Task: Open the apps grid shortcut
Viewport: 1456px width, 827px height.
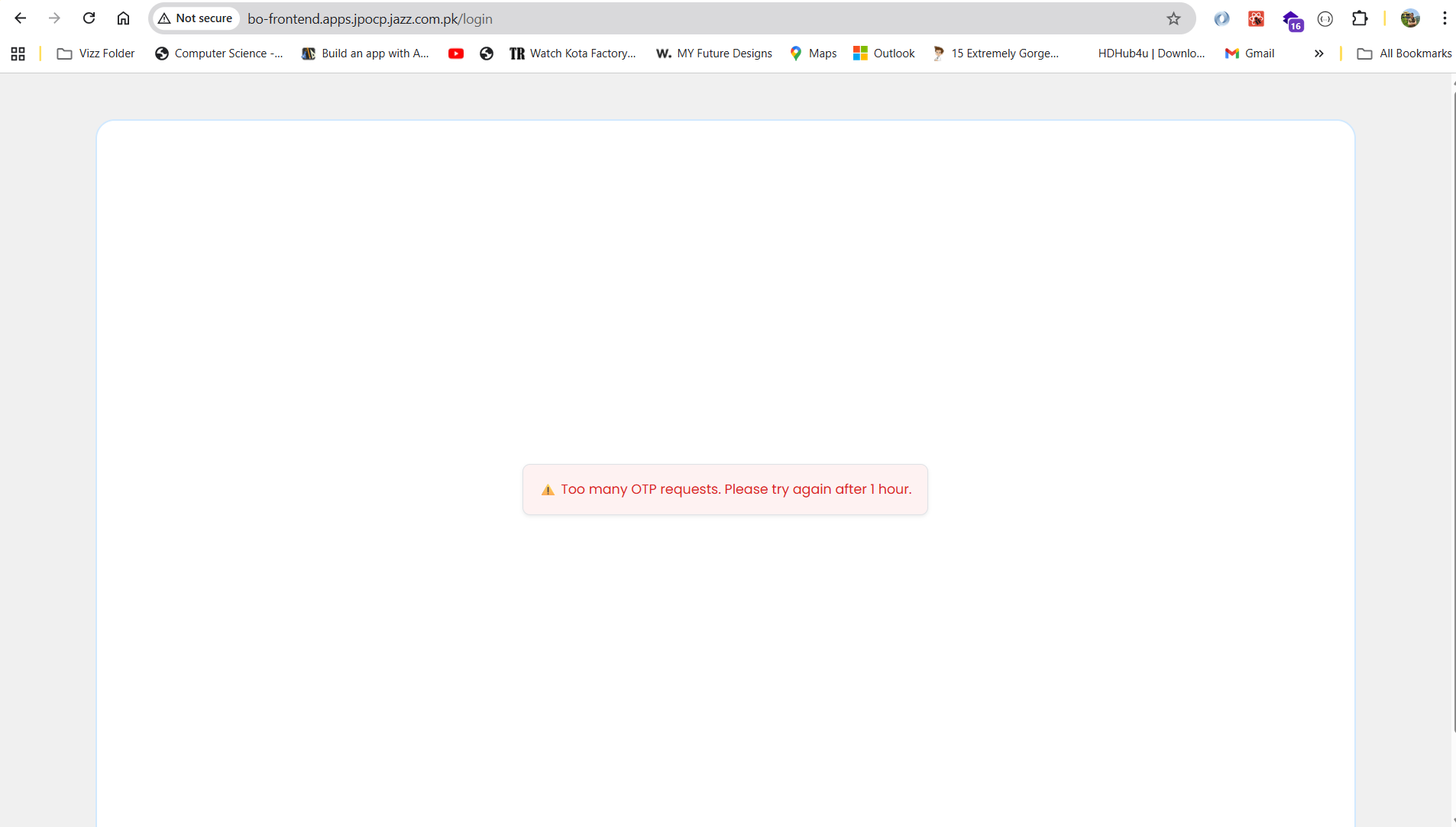Action: (x=18, y=54)
